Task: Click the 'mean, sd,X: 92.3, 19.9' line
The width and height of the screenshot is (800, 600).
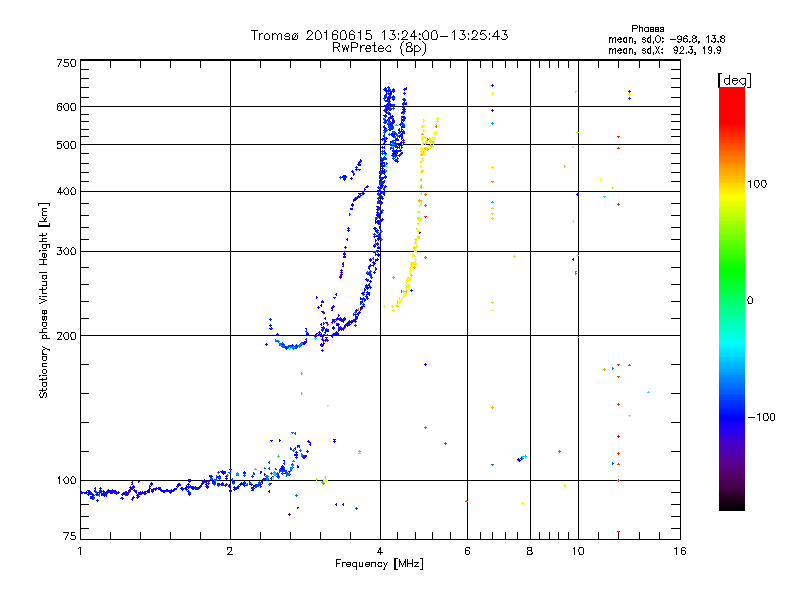Action: coord(664,50)
